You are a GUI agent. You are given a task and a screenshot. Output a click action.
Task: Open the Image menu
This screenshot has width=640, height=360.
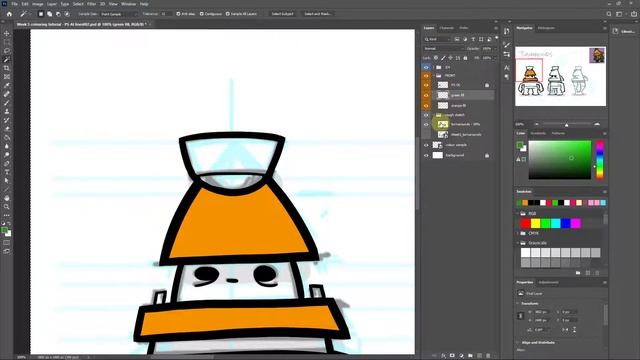38,4
